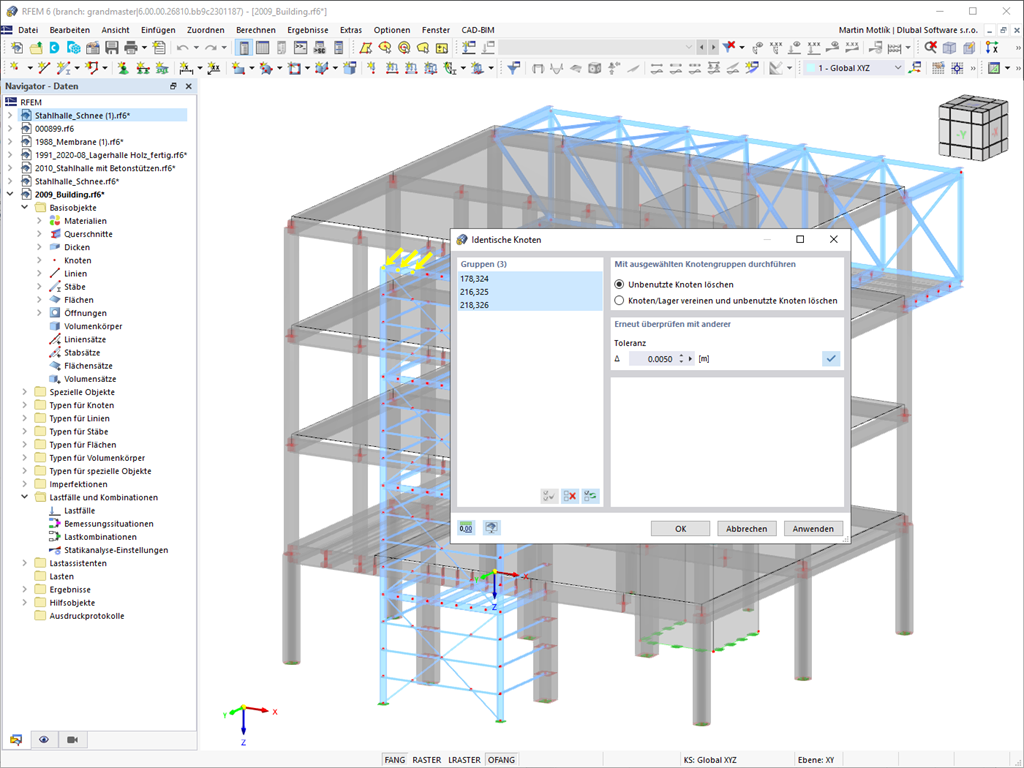The width and height of the screenshot is (1024, 768).
Task: Expand the Querschnitte tree node
Action: pos(39,234)
